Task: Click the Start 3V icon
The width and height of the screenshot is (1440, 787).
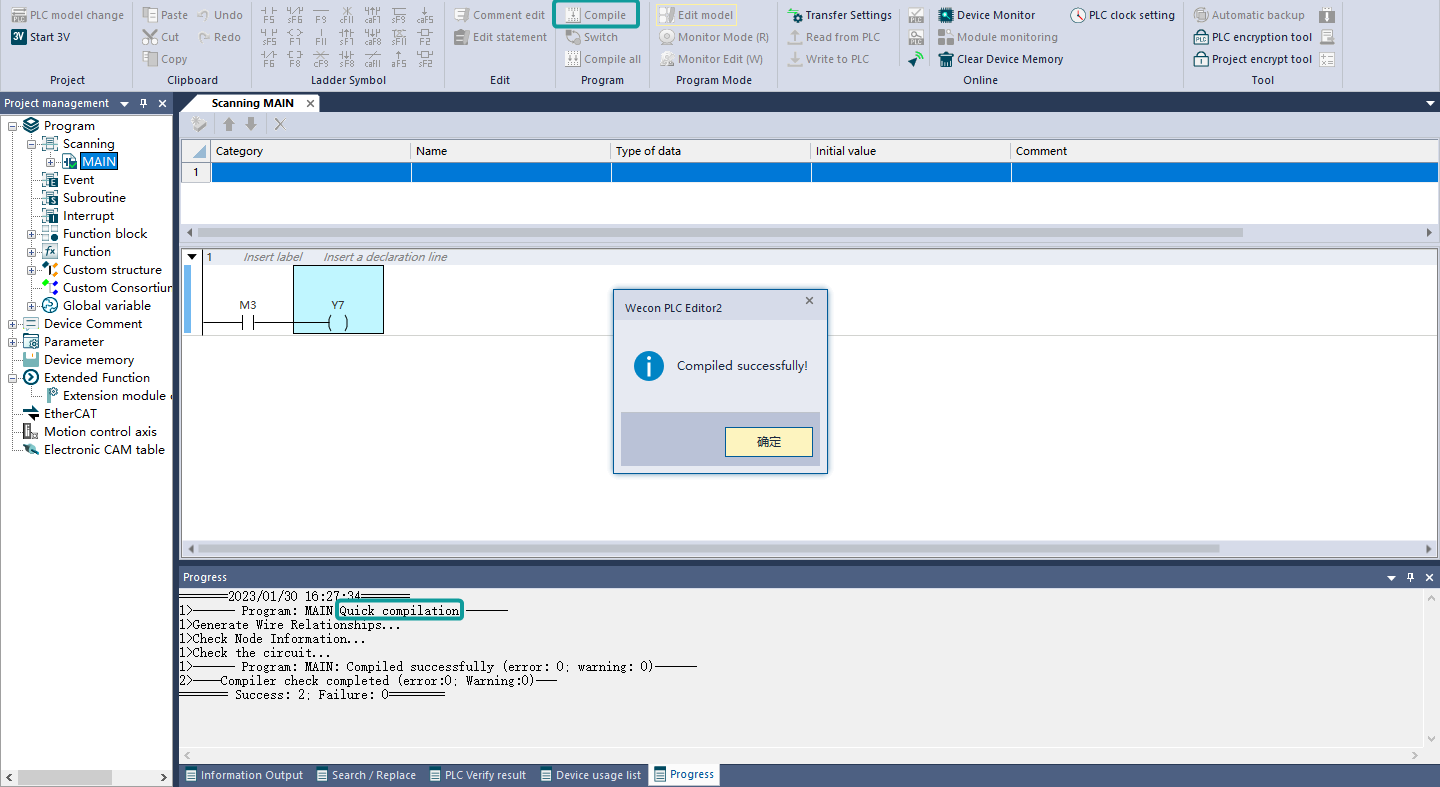Action: click(x=19, y=37)
